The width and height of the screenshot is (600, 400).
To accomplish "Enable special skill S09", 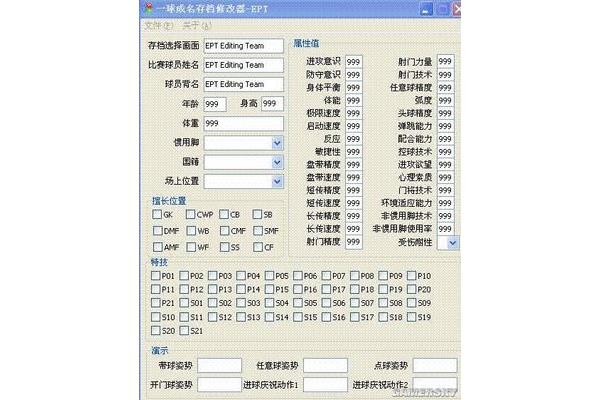I will (412, 303).
